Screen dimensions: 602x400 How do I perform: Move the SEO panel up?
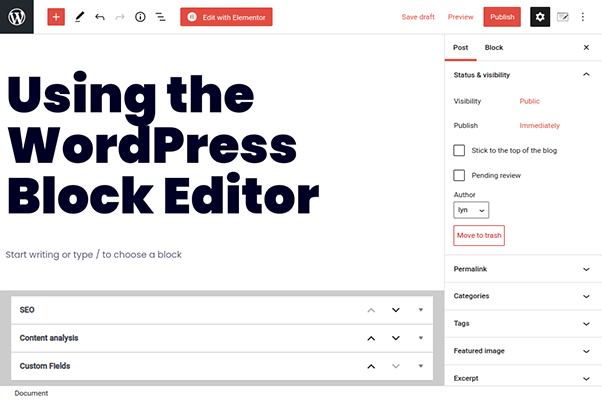pos(371,310)
